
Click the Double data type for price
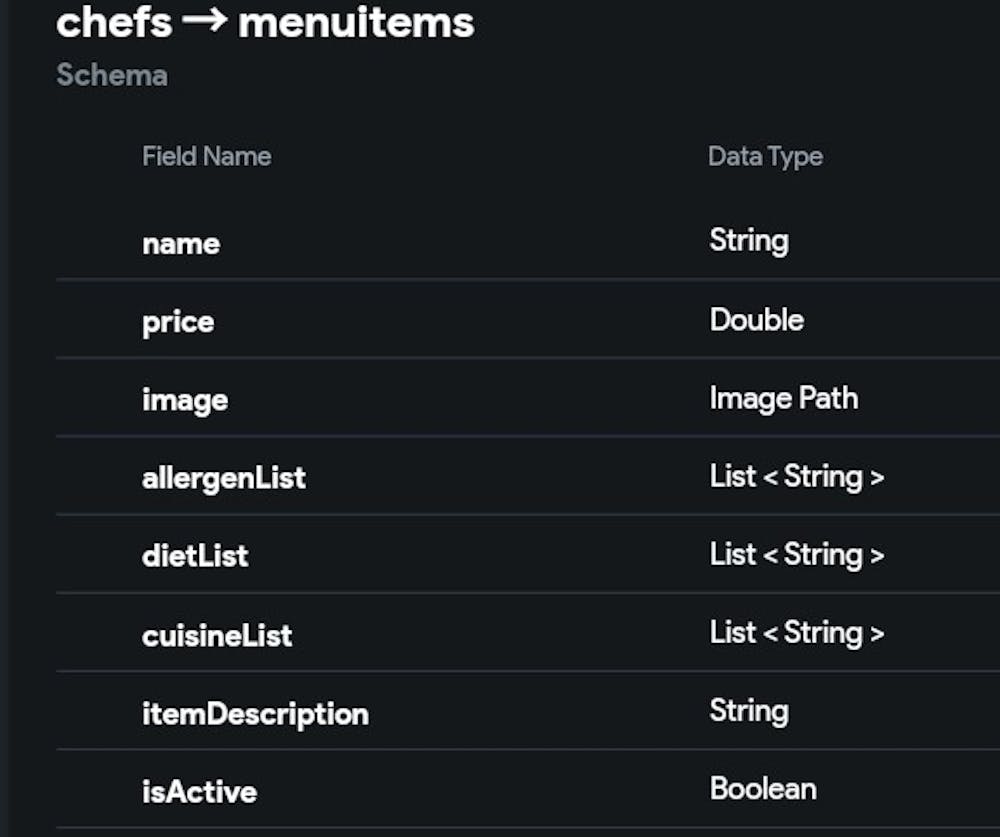click(x=757, y=320)
